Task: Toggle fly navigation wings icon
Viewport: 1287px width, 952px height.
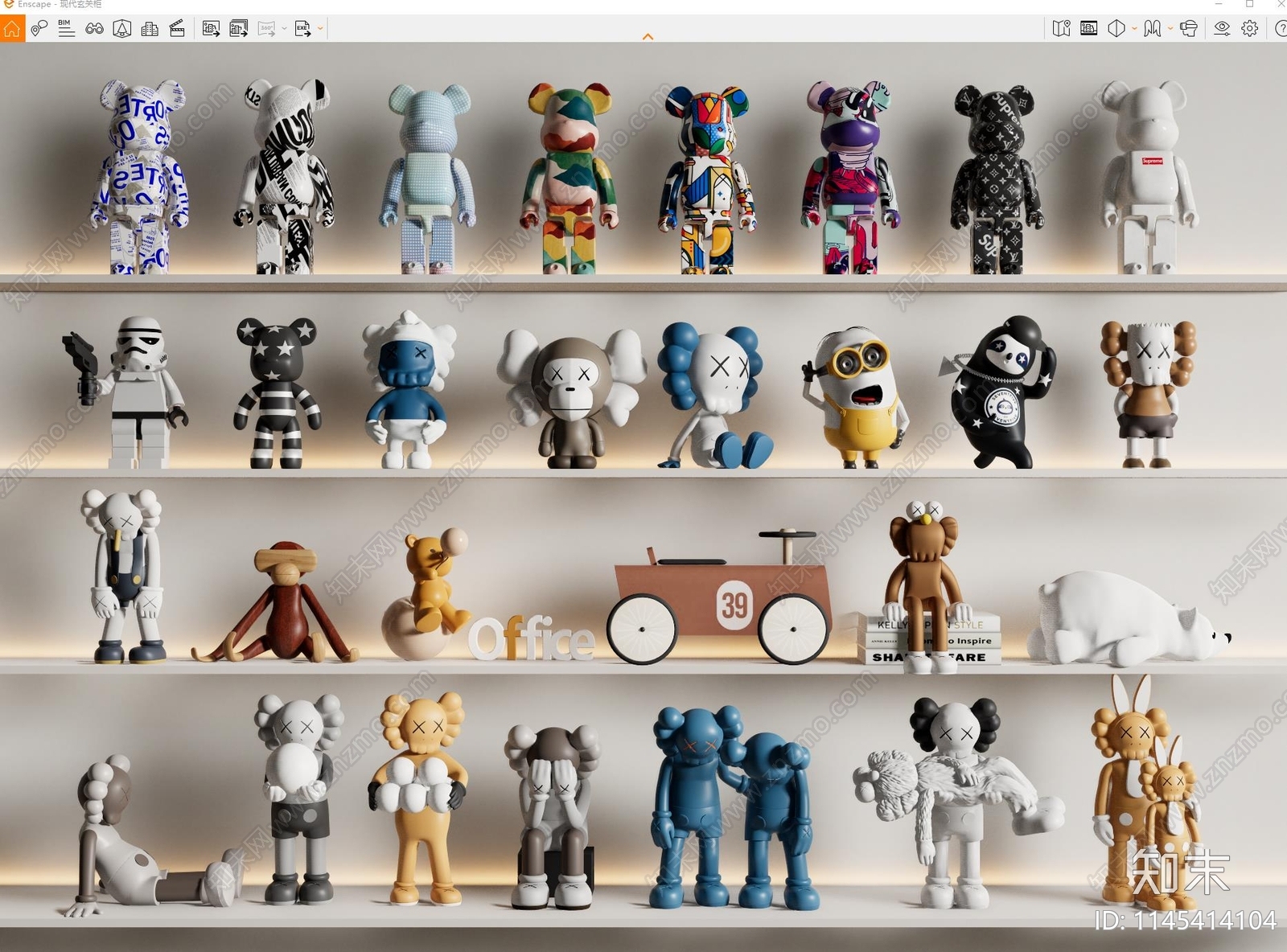Action: click(x=1153, y=29)
